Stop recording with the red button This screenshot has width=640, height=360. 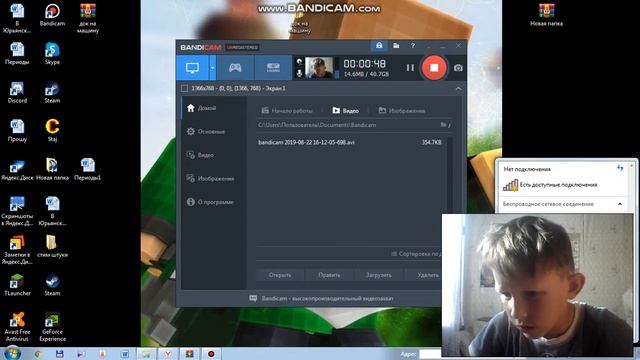(434, 68)
